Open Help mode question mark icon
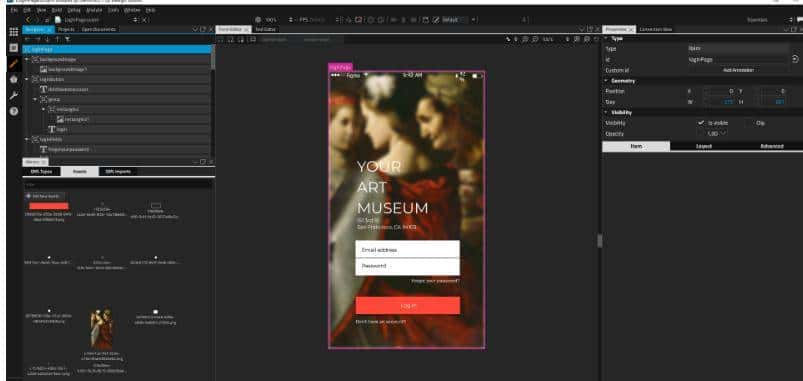This screenshot has width=803, height=381. coord(13,111)
